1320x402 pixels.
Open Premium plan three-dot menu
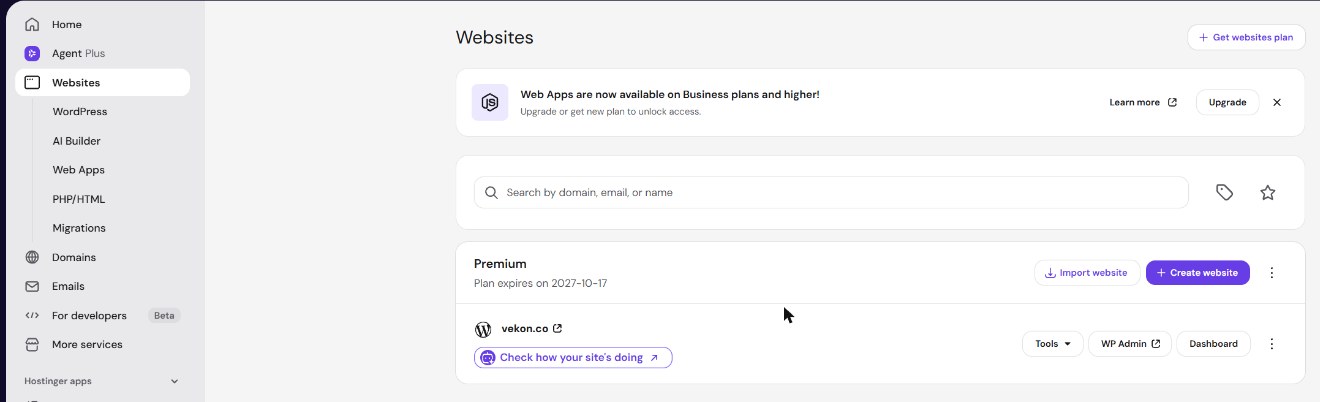pos(1272,272)
